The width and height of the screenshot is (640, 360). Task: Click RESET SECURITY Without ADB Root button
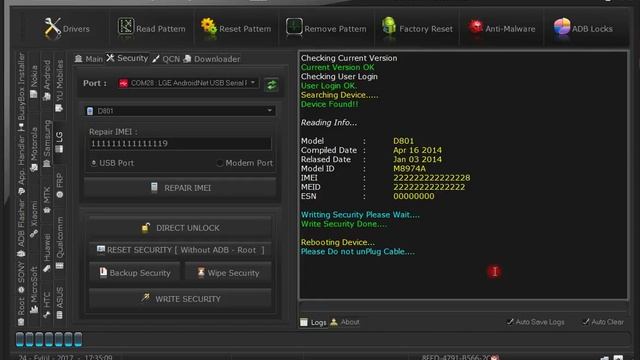pos(180,250)
